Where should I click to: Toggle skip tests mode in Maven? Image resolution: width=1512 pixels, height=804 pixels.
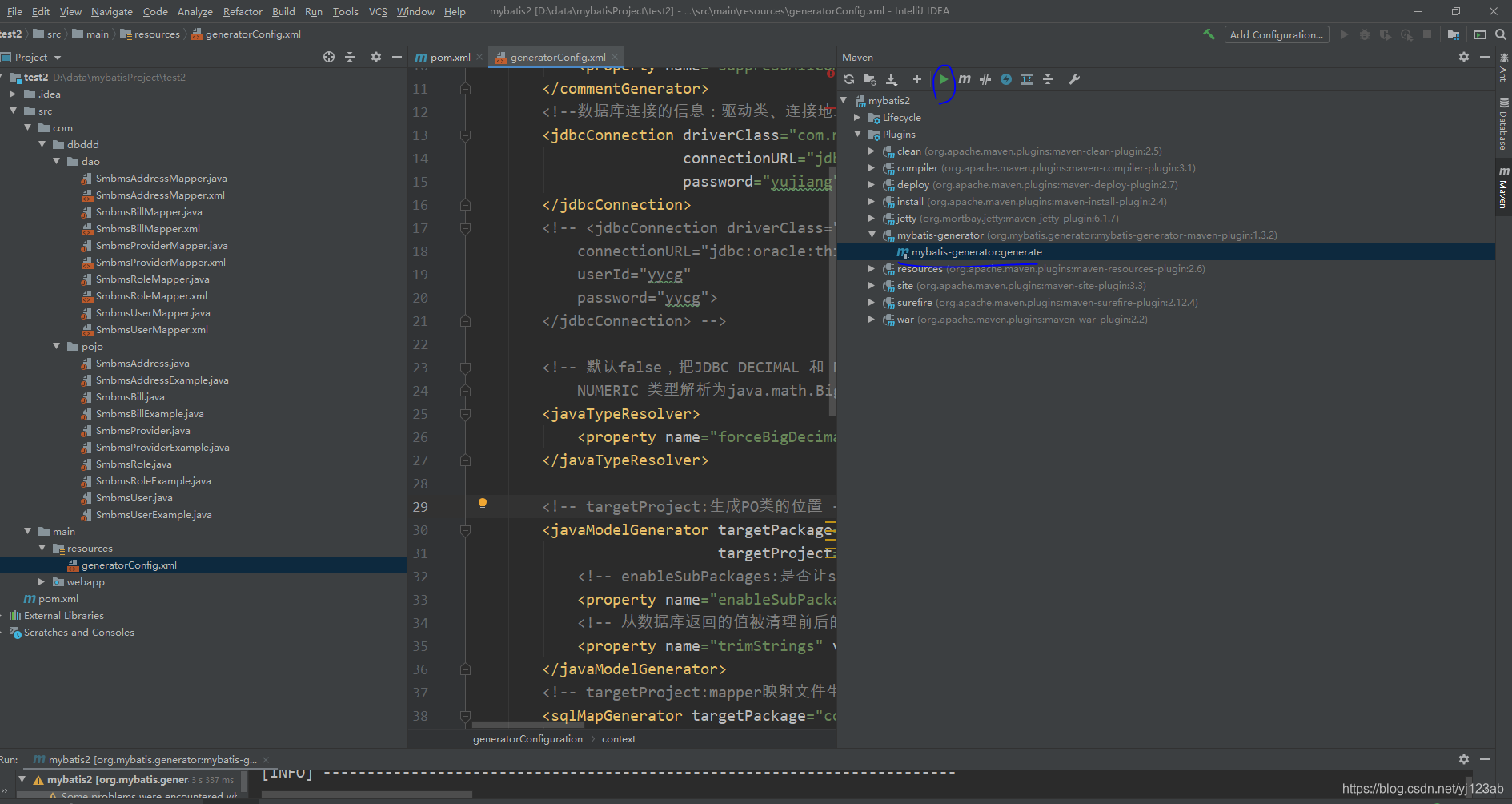pyautogui.click(x=1006, y=79)
